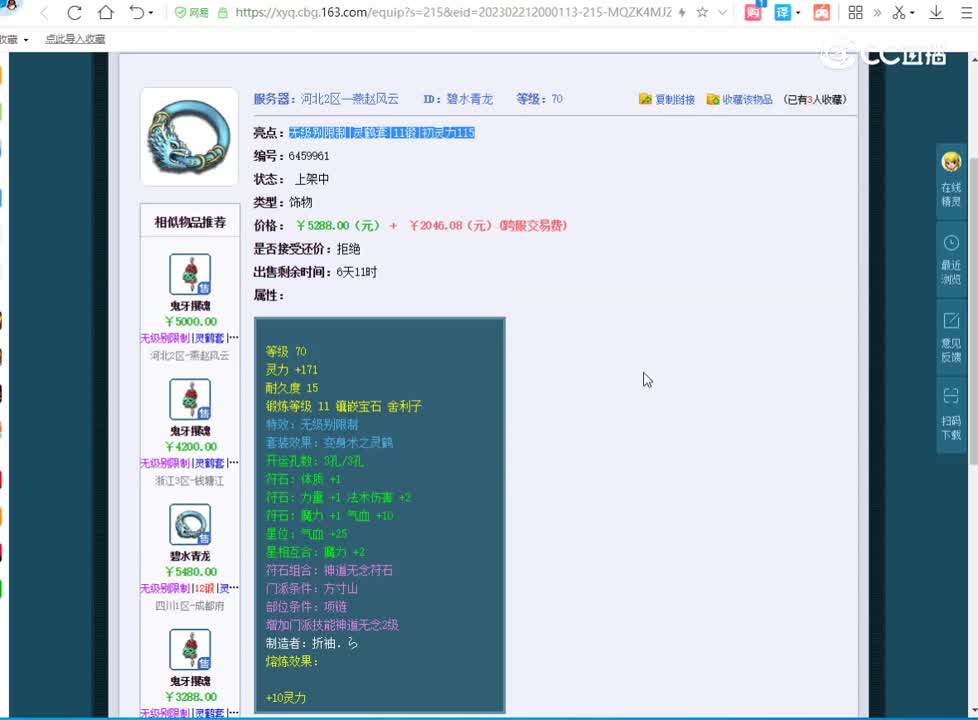
Task: Open the extensions grid icon
Action: [x=855, y=12]
